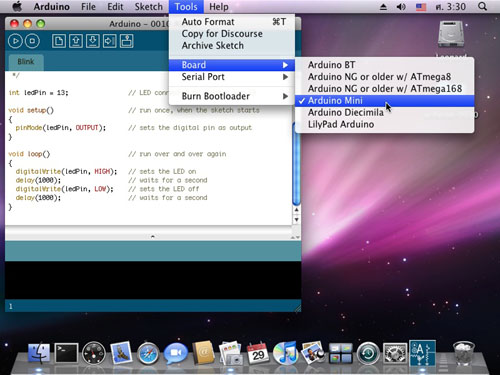Open Preview icon in the dock
This screenshot has height=375, width=500.
coord(230,353)
